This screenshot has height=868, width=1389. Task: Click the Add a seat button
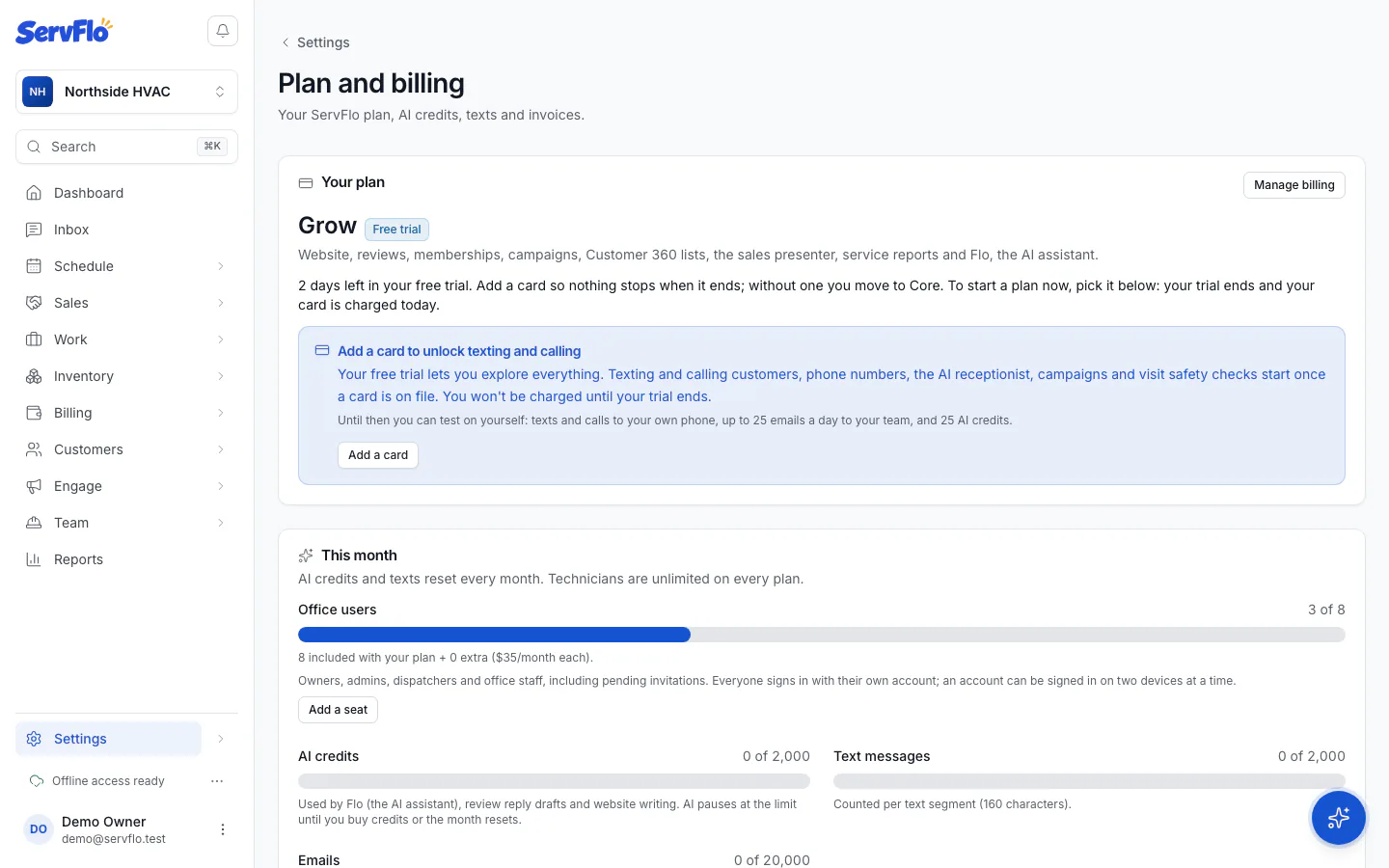(338, 710)
